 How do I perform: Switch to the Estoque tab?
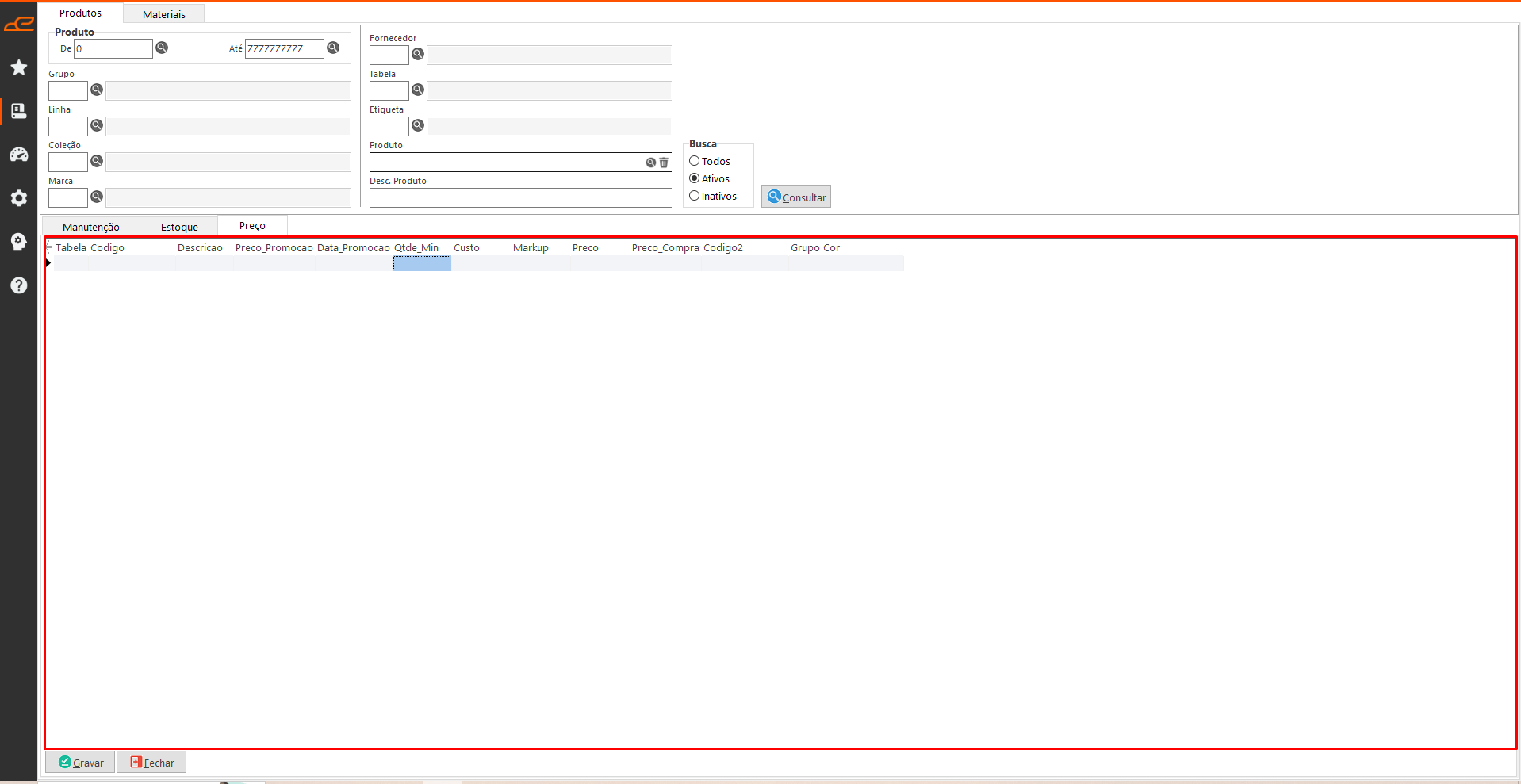coord(179,227)
